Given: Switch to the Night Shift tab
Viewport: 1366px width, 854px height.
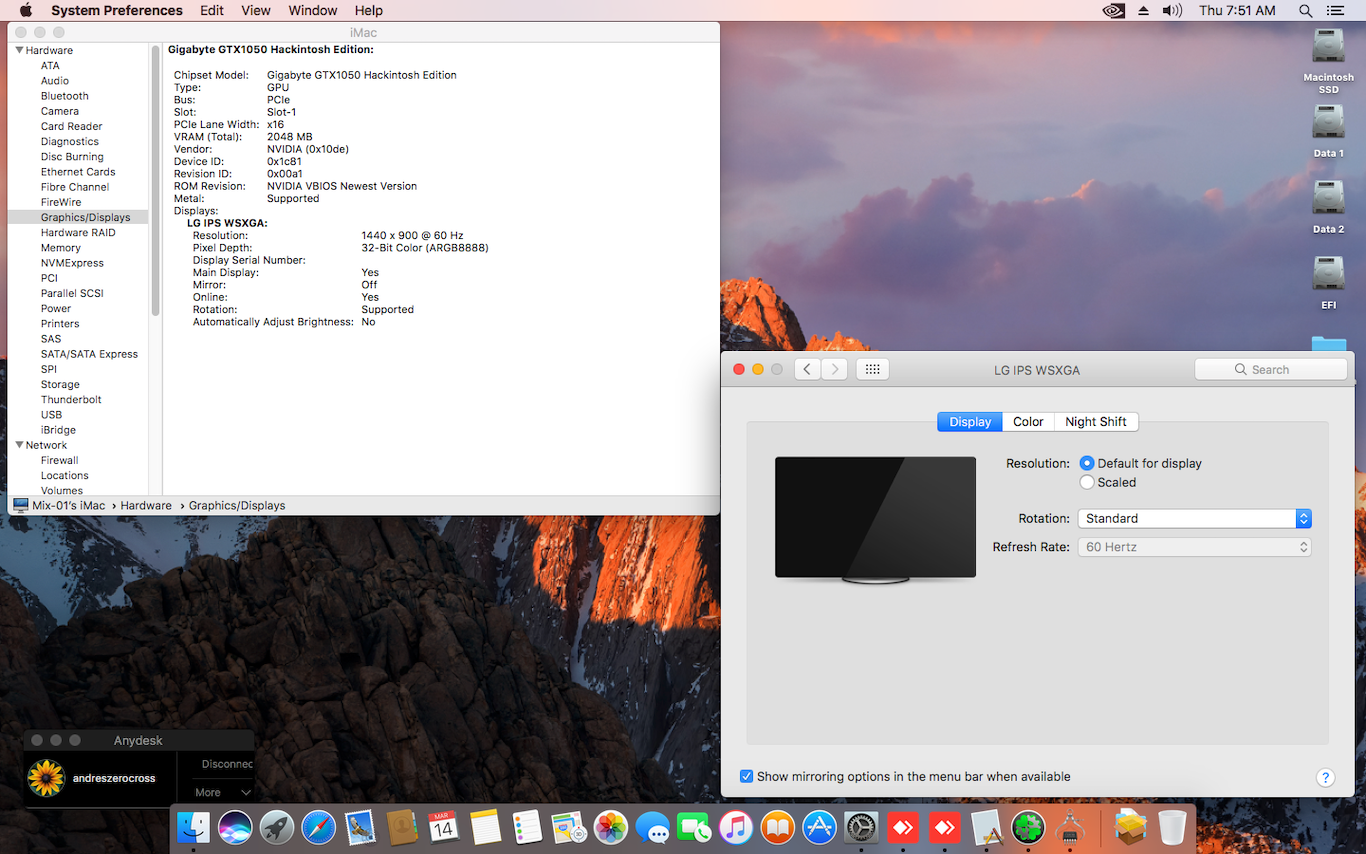Looking at the screenshot, I should (x=1096, y=422).
